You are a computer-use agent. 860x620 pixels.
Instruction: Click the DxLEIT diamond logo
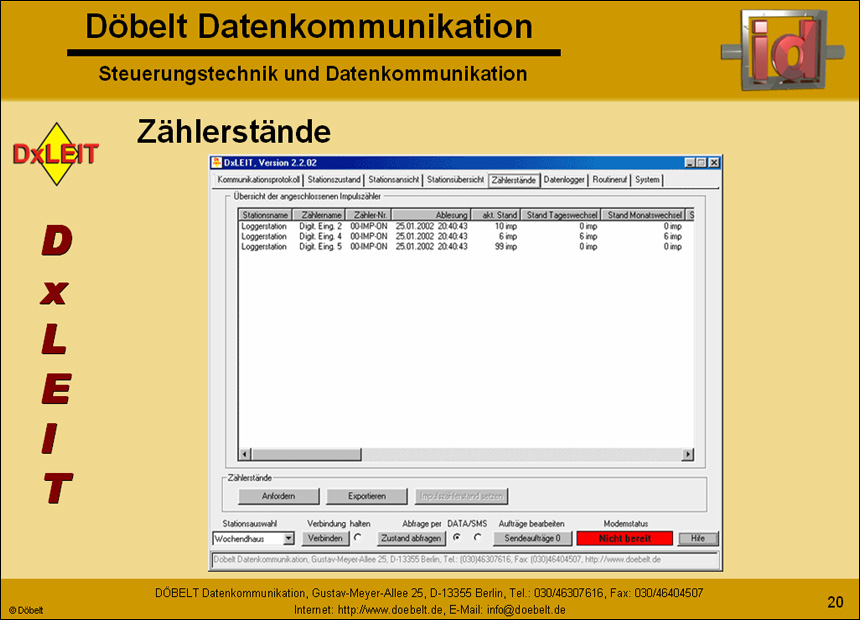tap(55, 154)
